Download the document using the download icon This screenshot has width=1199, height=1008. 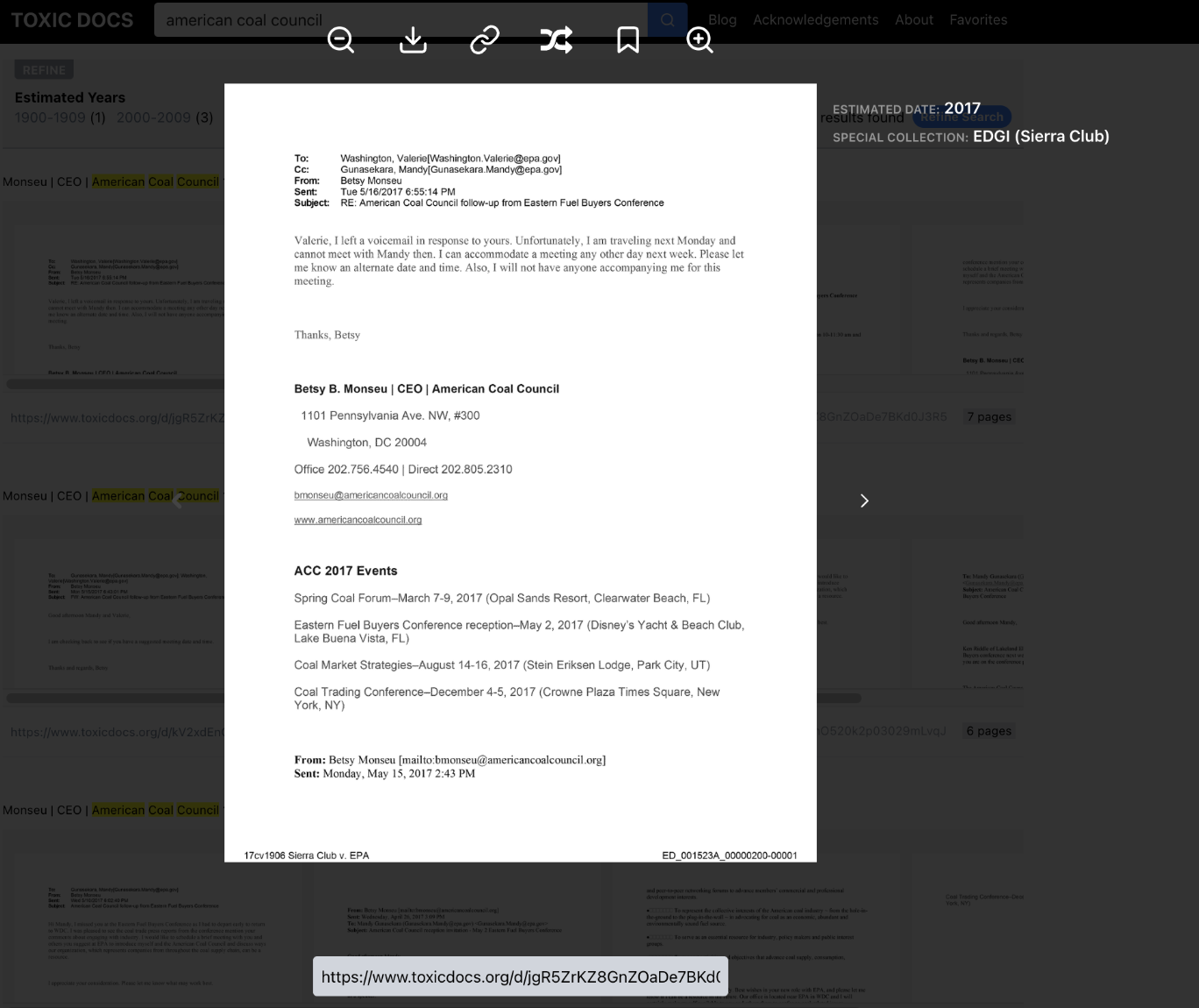click(x=413, y=39)
